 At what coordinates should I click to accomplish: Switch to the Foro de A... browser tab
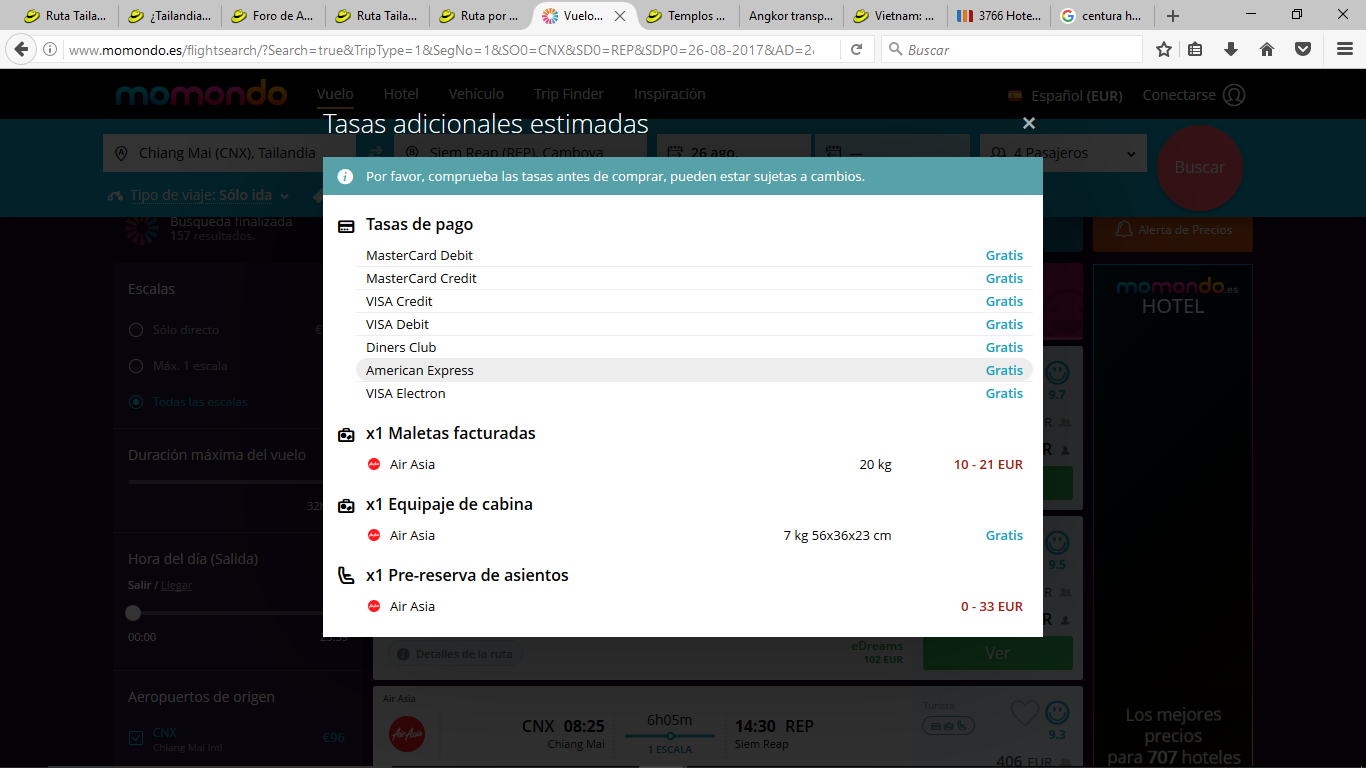(273, 16)
